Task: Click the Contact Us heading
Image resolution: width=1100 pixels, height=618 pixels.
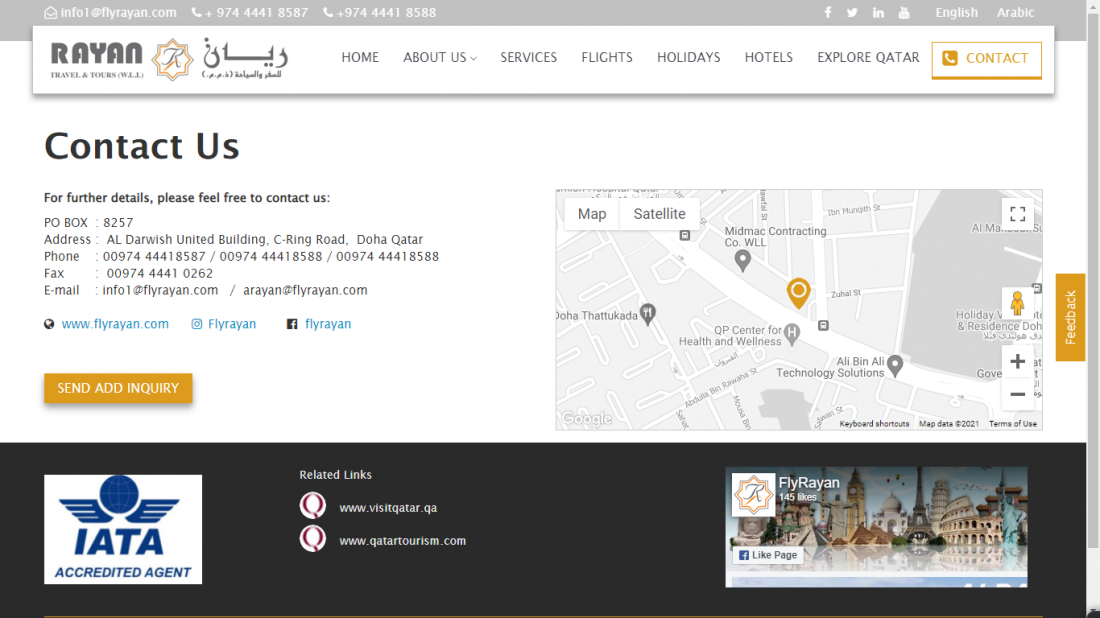Action: (142, 146)
